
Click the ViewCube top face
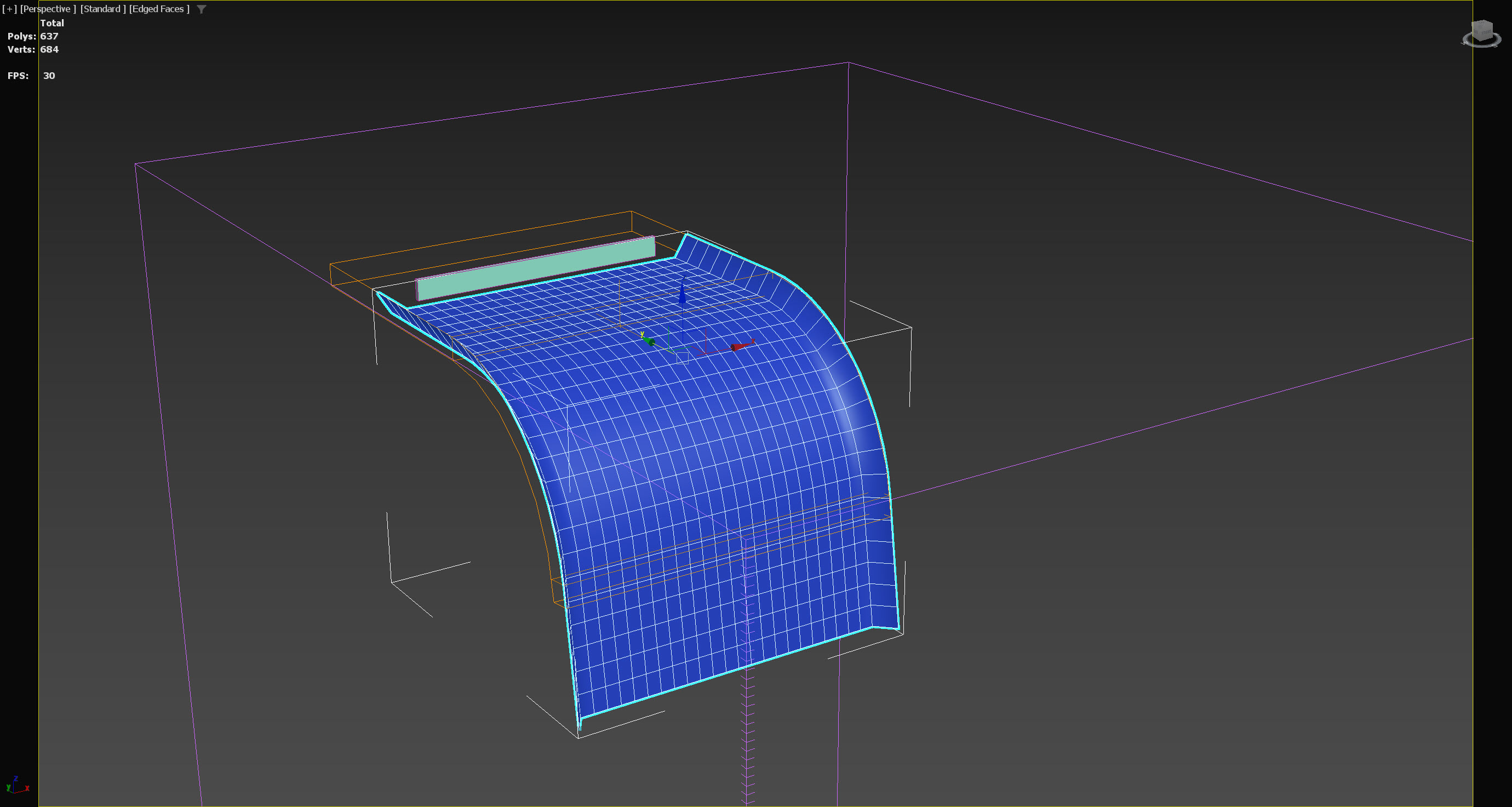pyautogui.click(x=1484, y=24)
